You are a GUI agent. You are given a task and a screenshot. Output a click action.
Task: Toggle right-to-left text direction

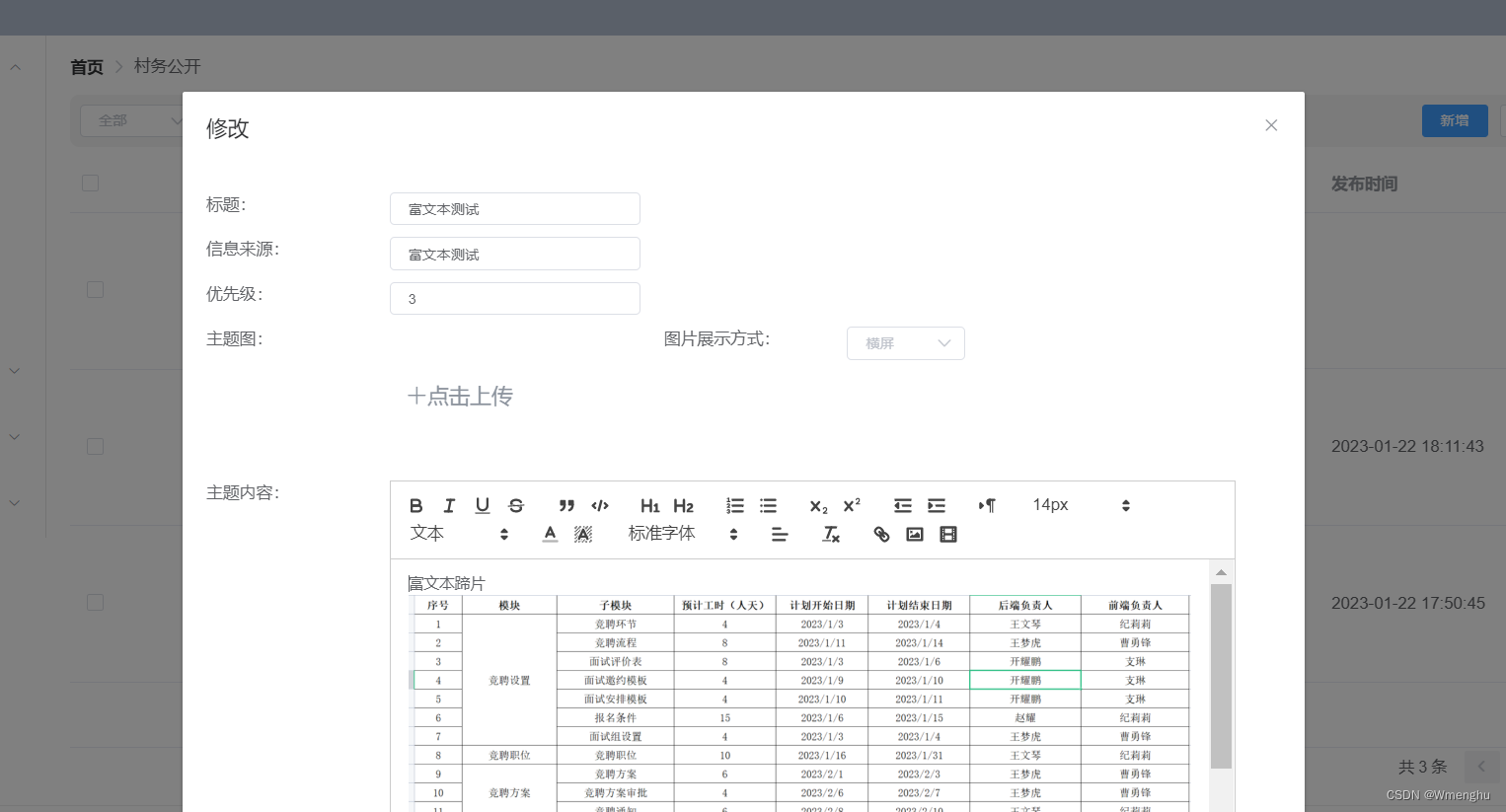coord(987,505)
